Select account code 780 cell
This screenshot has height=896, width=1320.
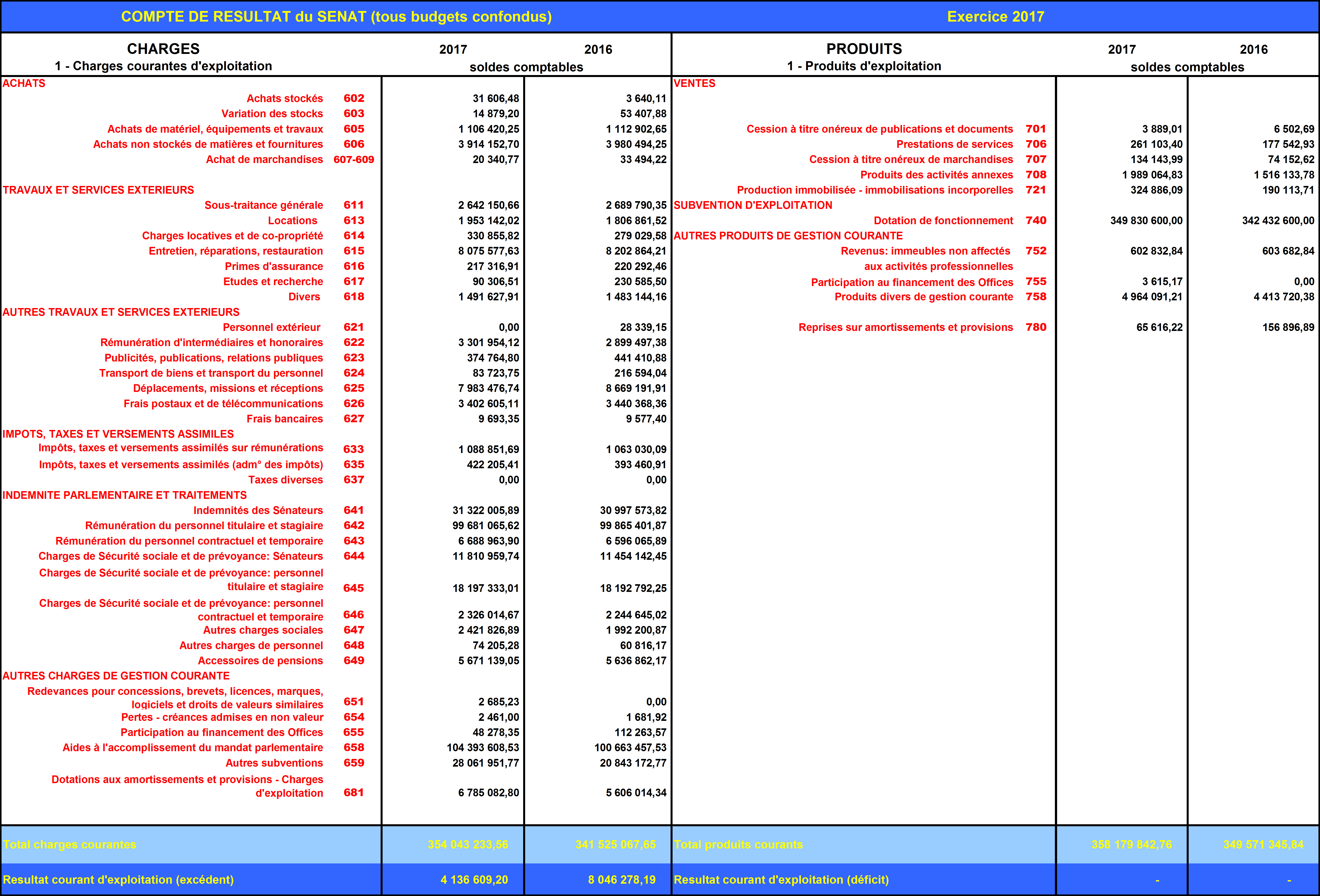click(x=1036, y=327)
